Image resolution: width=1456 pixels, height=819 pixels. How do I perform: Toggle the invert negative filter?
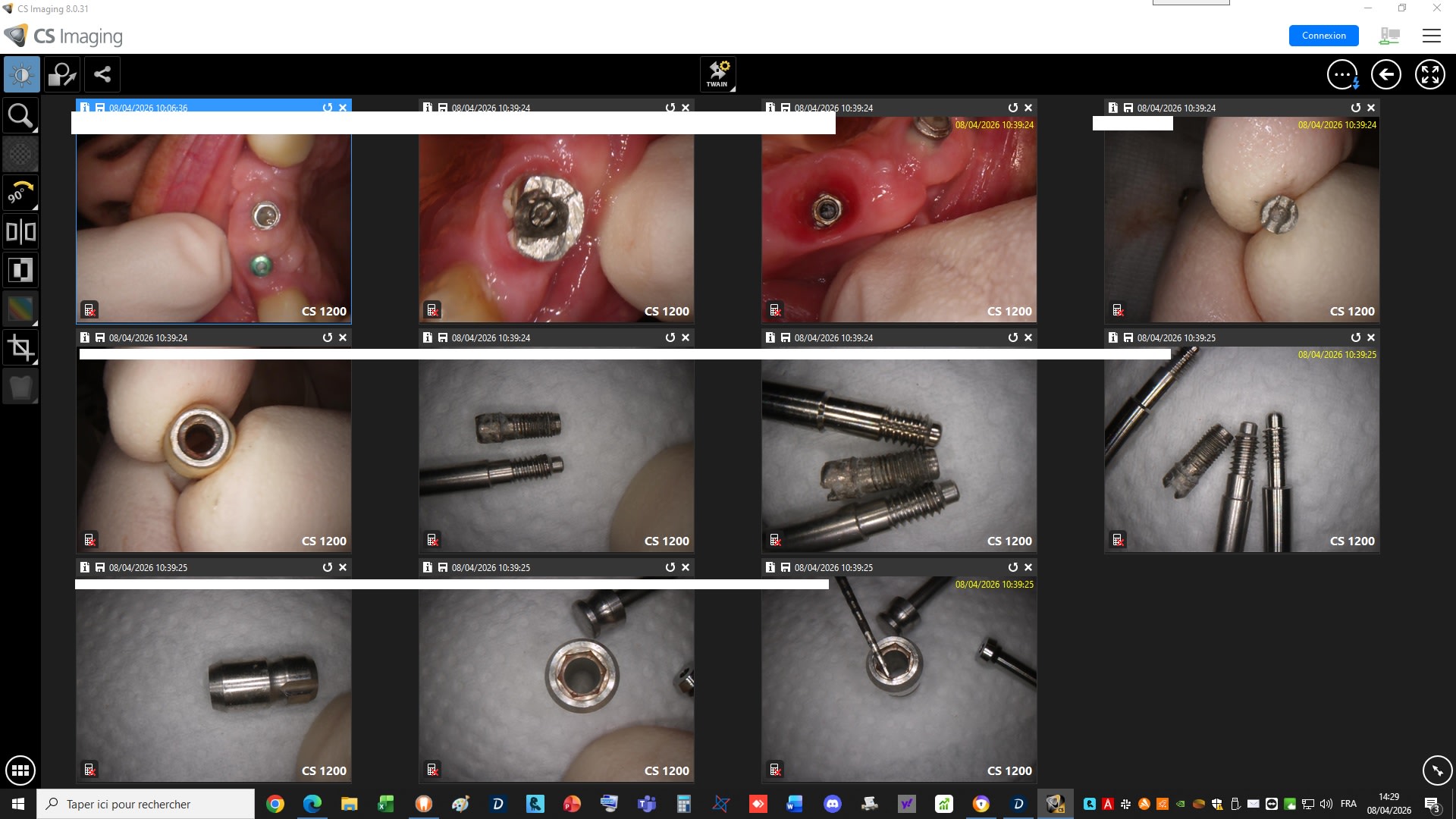tap(20, 270)
